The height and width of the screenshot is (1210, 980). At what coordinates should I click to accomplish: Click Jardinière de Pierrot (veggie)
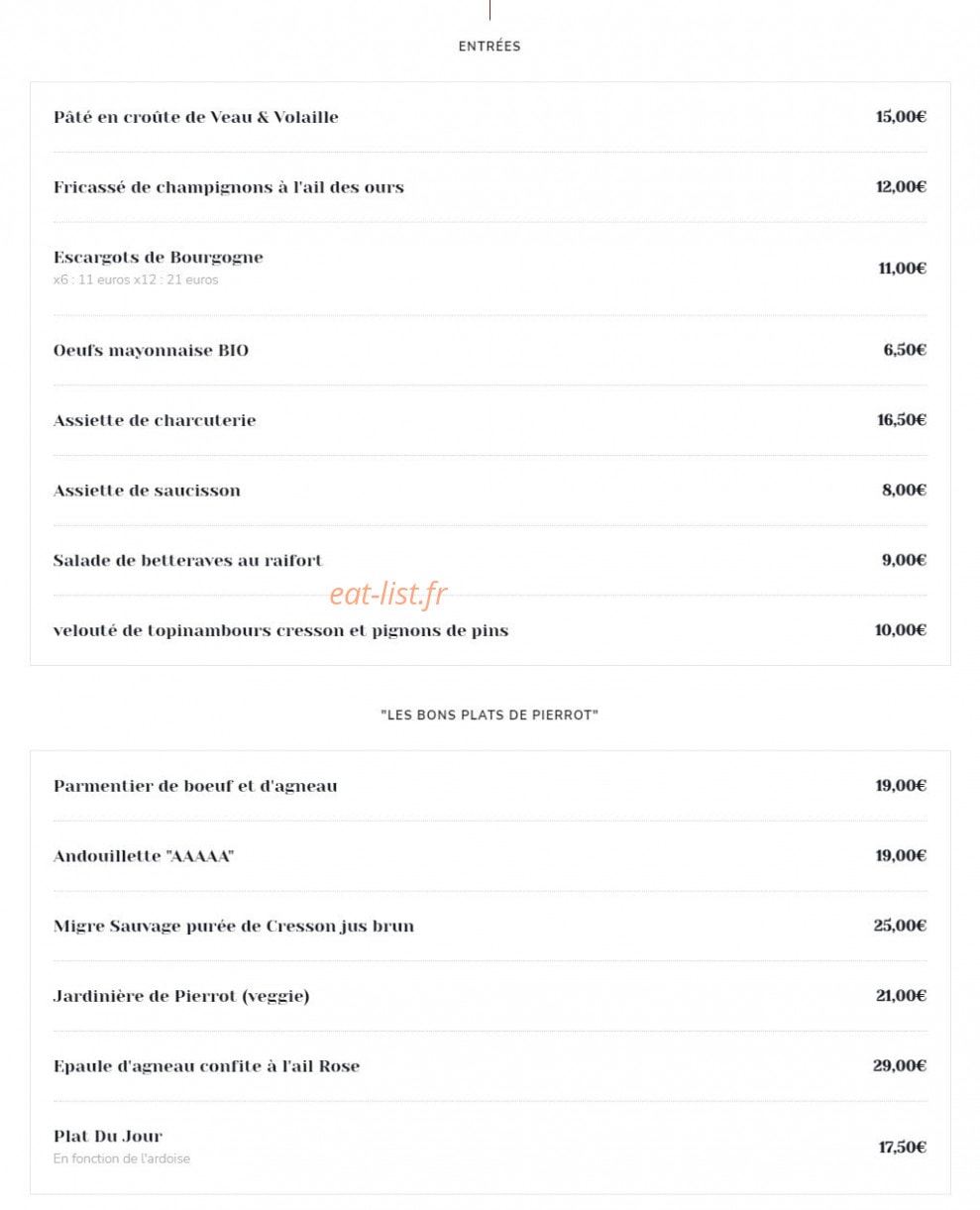click(181, 997)
